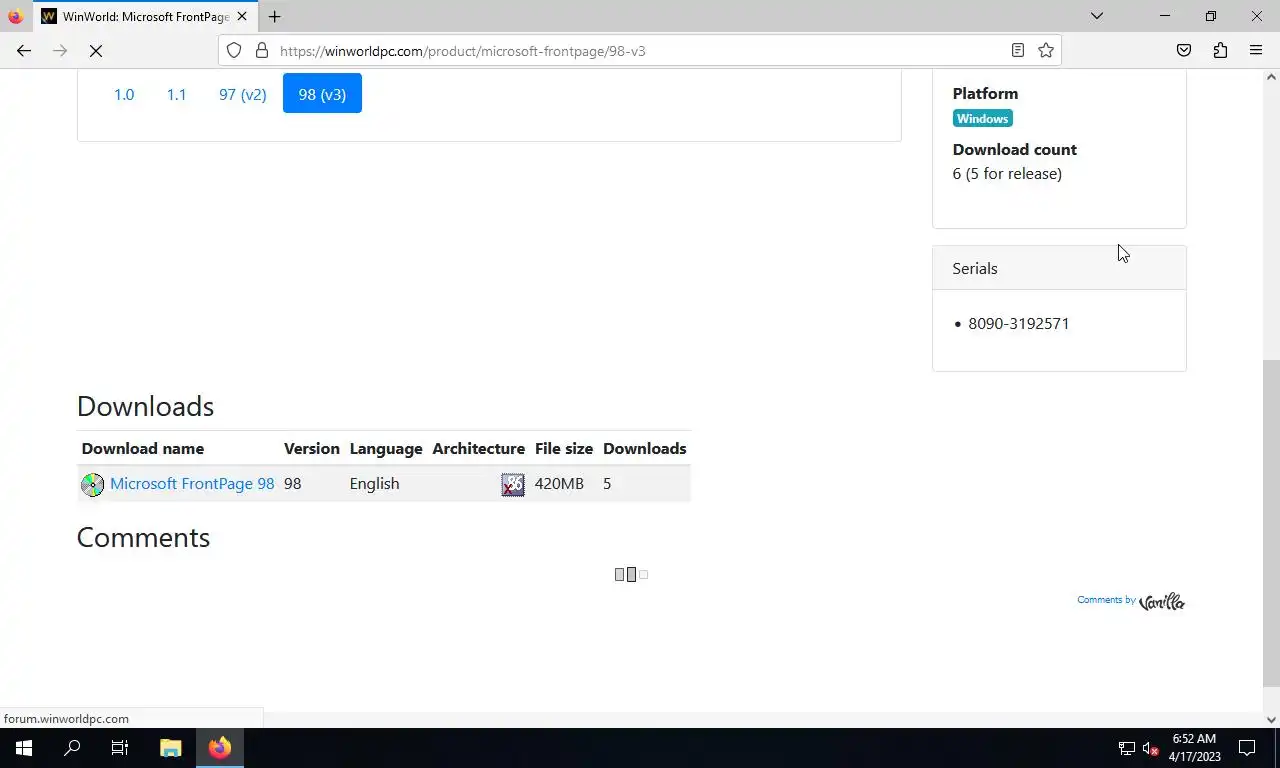
Task: Select version 98 (v3) tab
Action: pyautogui.click(x=322, y=94)
